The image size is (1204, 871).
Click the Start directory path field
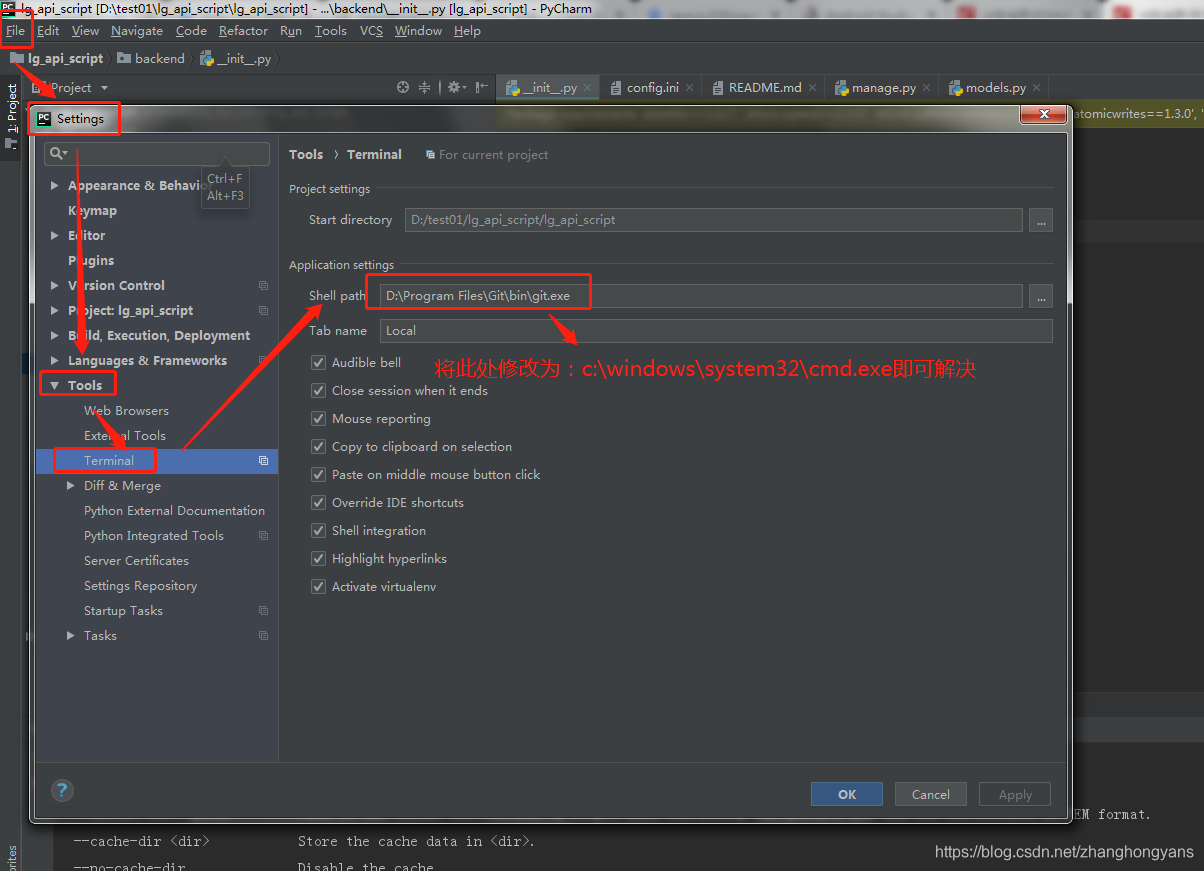point(713,220)
